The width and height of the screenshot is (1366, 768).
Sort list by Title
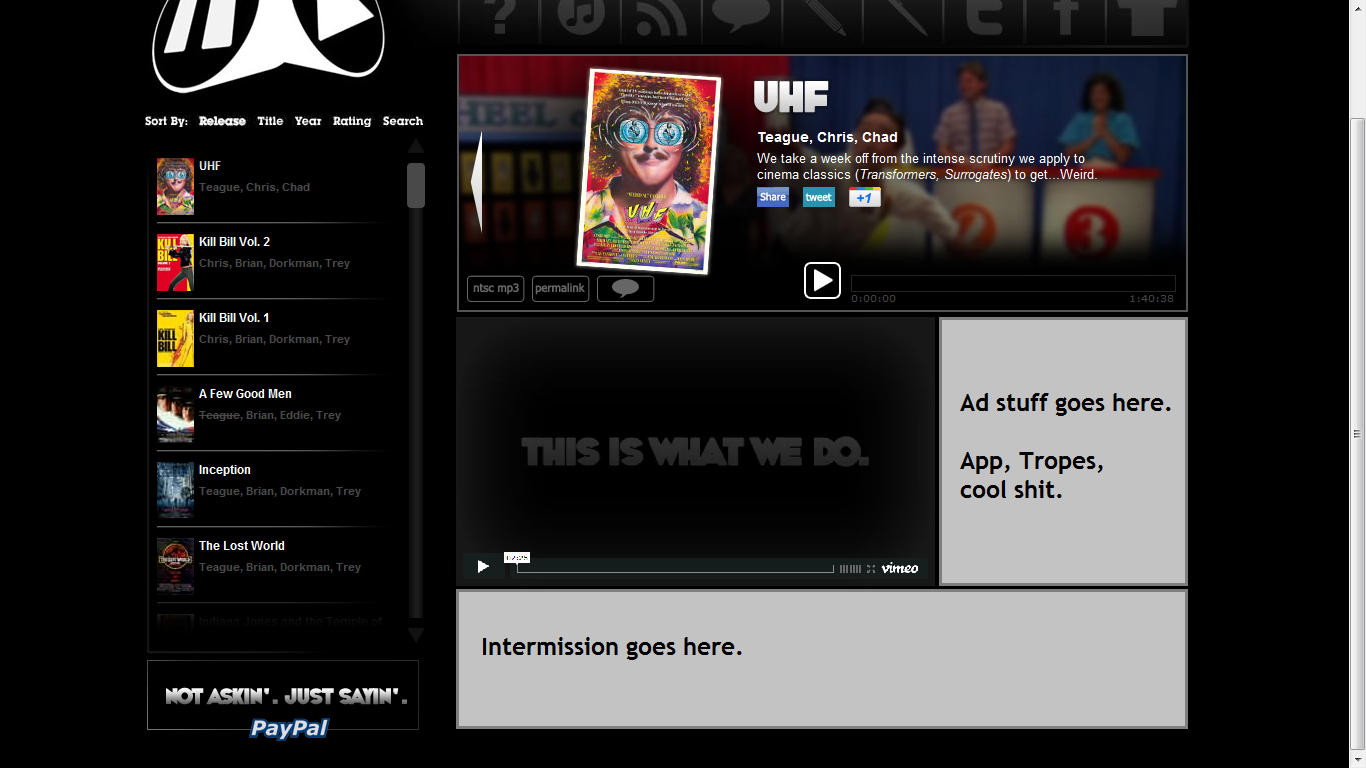[270, 121]
